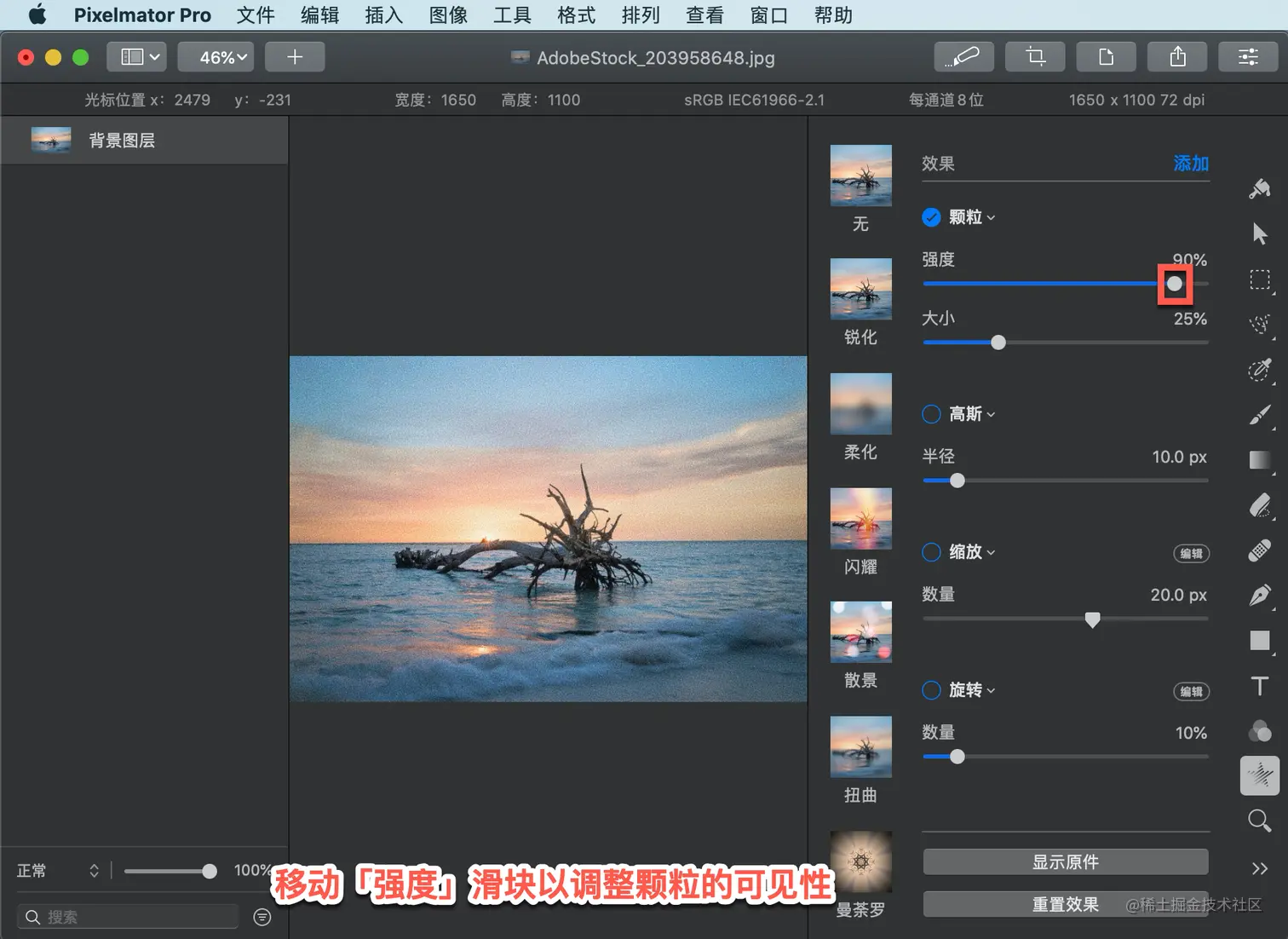The image size is (1288, 939).
Task: Click the 半径 slider handle
Action: tap(957, 481)
